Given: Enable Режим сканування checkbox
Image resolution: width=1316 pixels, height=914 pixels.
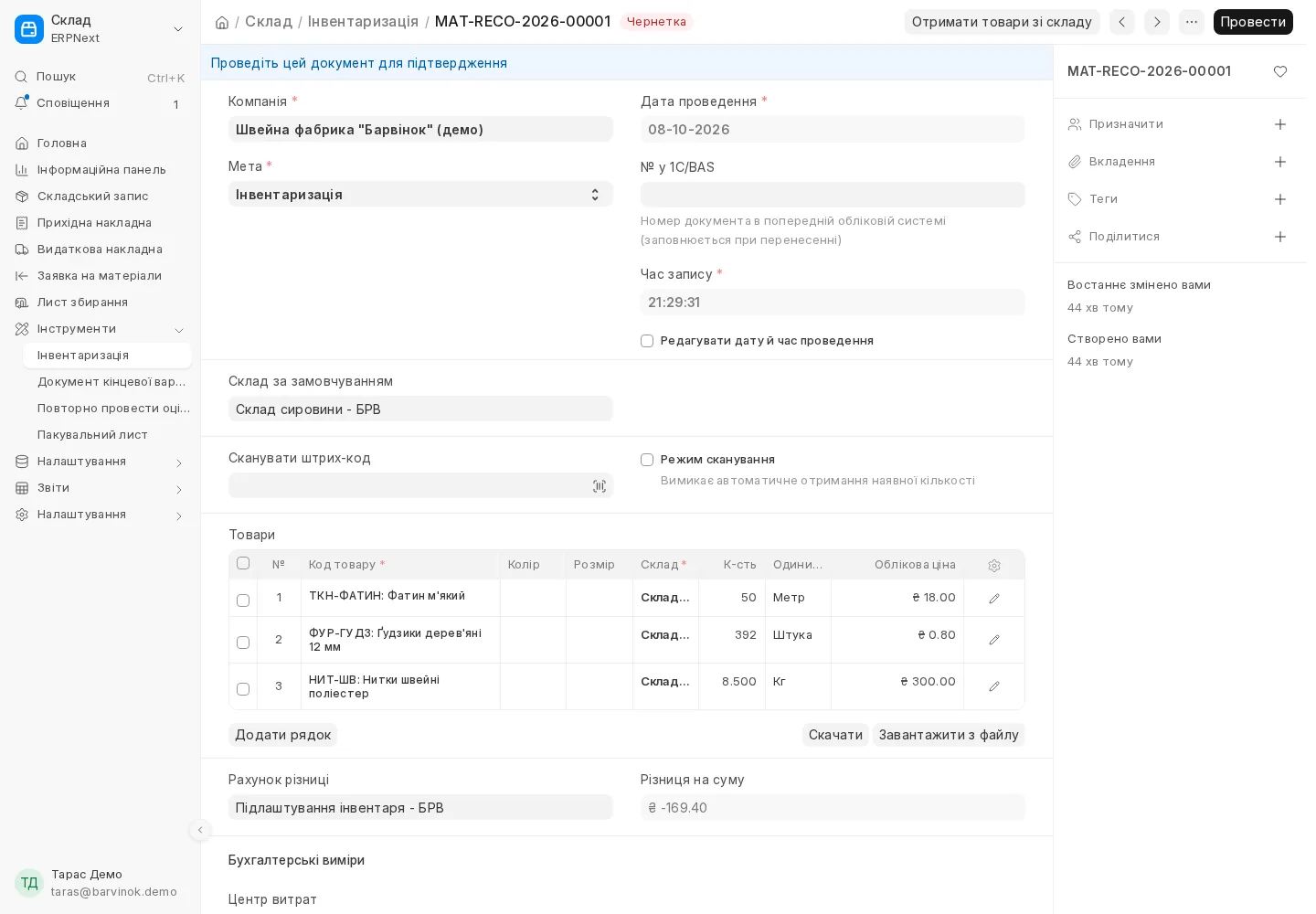Looking at the screenshot, I should pos(647,460).
